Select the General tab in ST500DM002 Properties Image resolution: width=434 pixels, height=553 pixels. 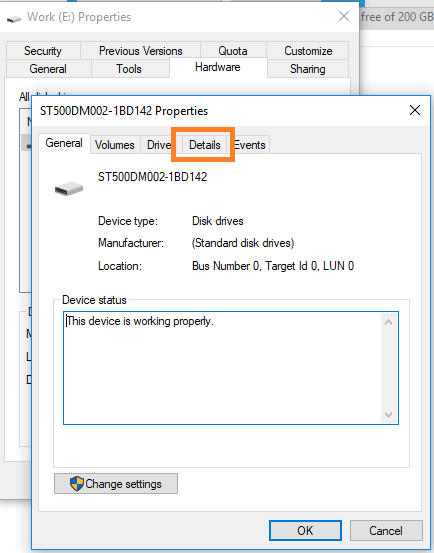click(x=64, y=143)
